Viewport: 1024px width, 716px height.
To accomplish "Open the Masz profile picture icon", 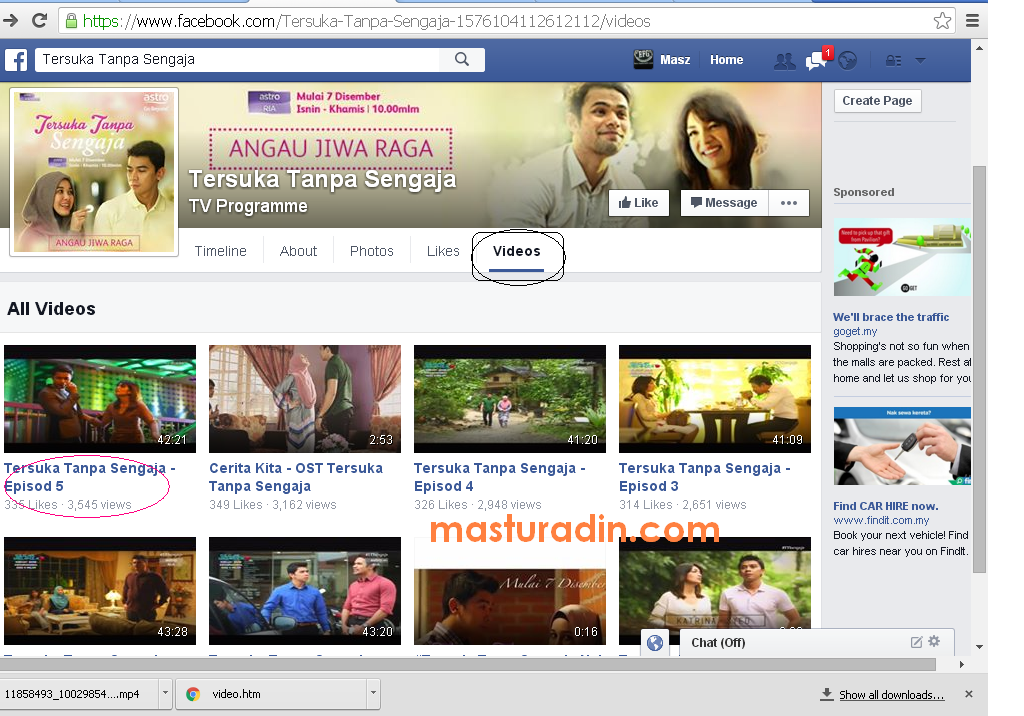I will click(x=643, y=59).
